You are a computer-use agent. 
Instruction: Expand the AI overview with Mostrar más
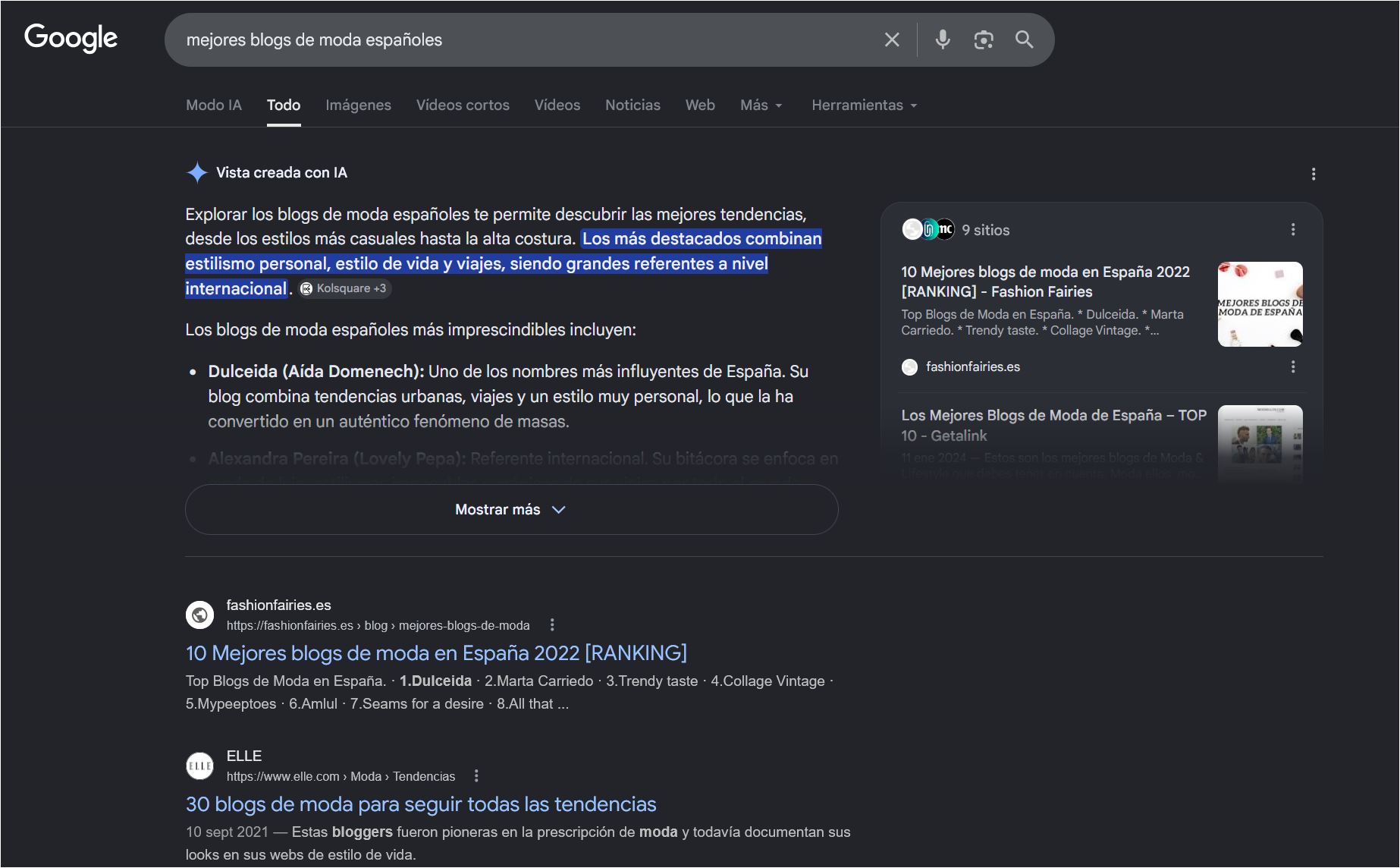point(512,509)
